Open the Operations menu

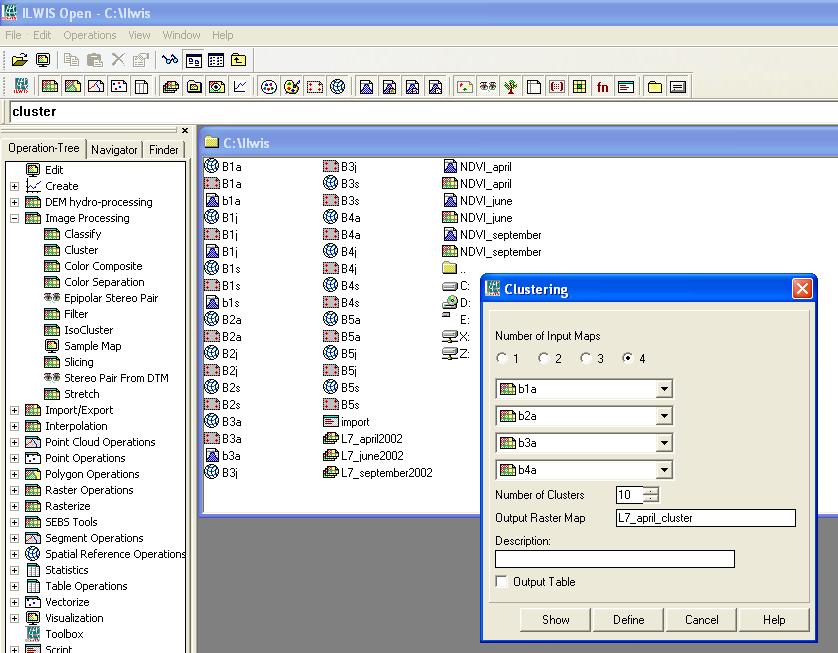coord(90,35)
